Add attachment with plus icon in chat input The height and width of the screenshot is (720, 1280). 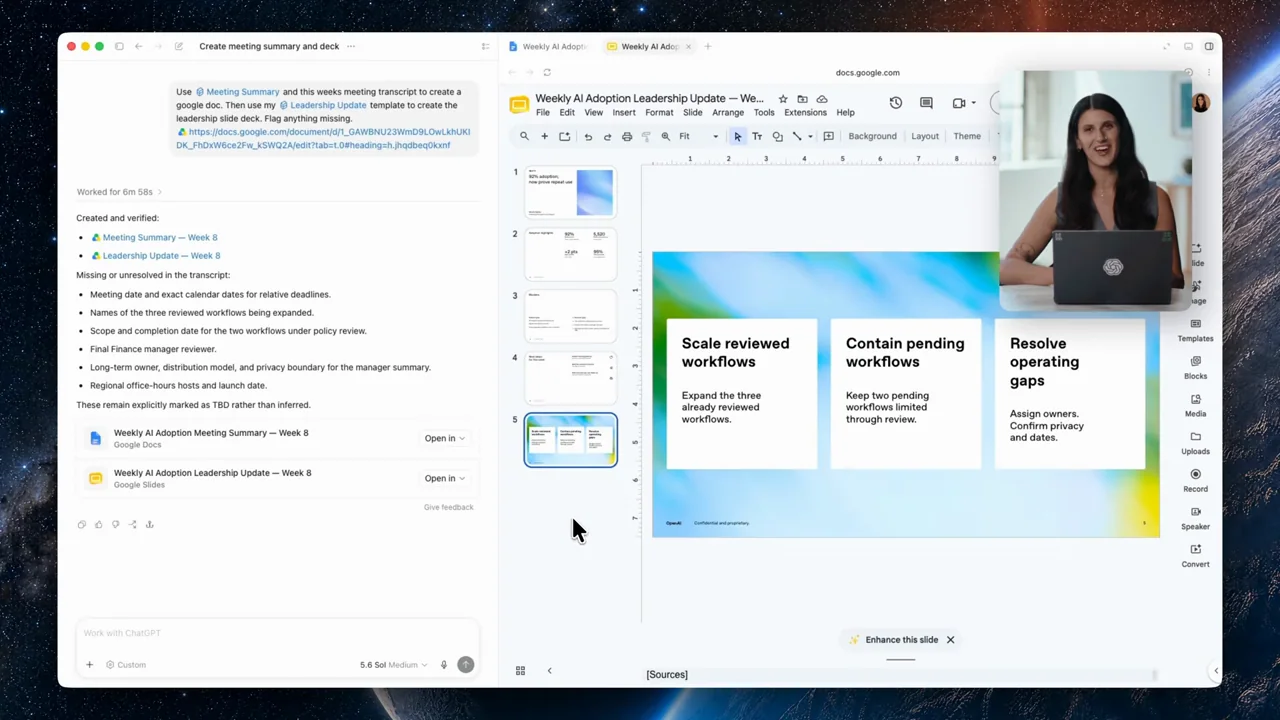pos(89,664)
